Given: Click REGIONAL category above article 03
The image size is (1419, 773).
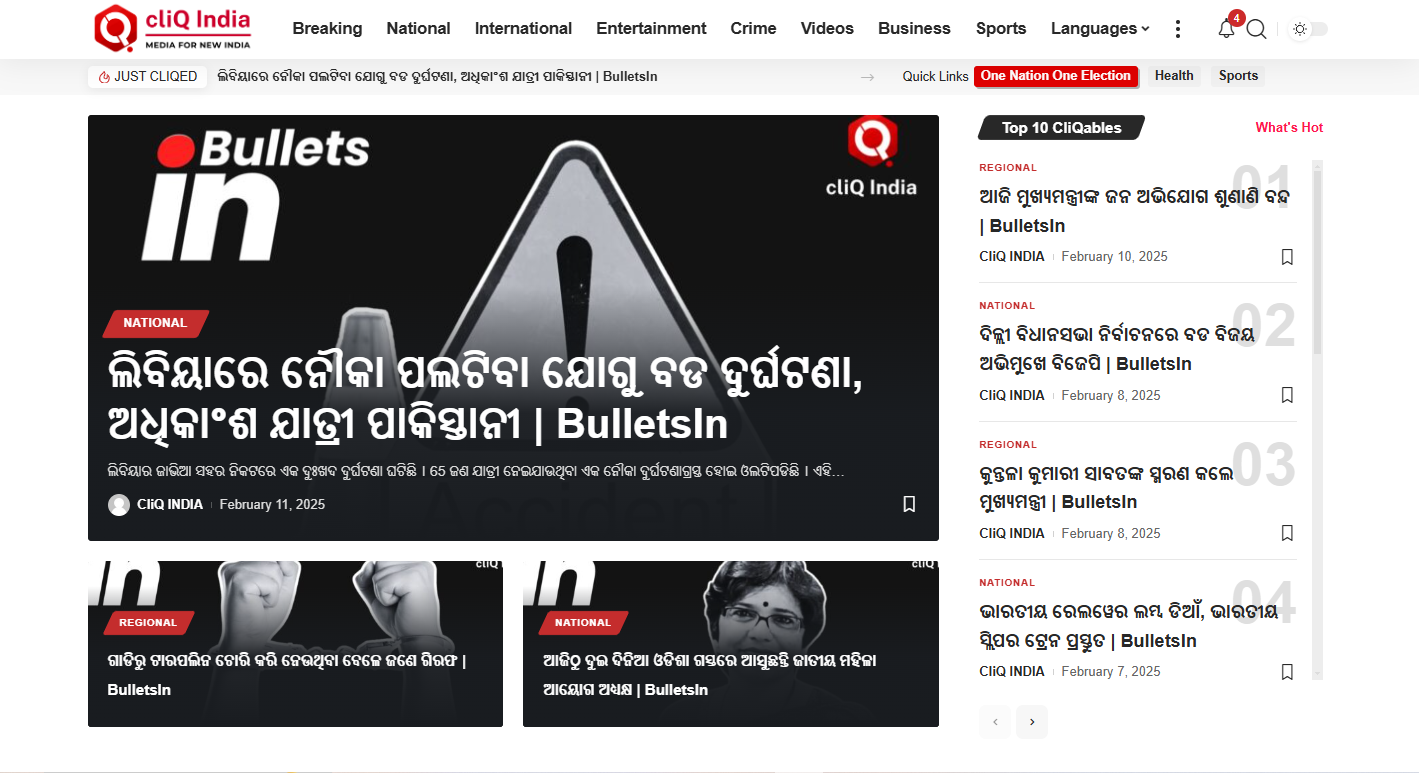Looking at the screenshot, I should click(x=1008, y=445).
